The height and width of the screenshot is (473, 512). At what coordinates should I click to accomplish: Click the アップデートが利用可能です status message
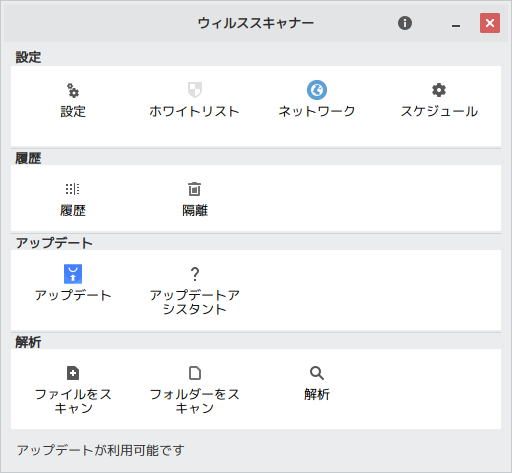(x=100, y=450)
